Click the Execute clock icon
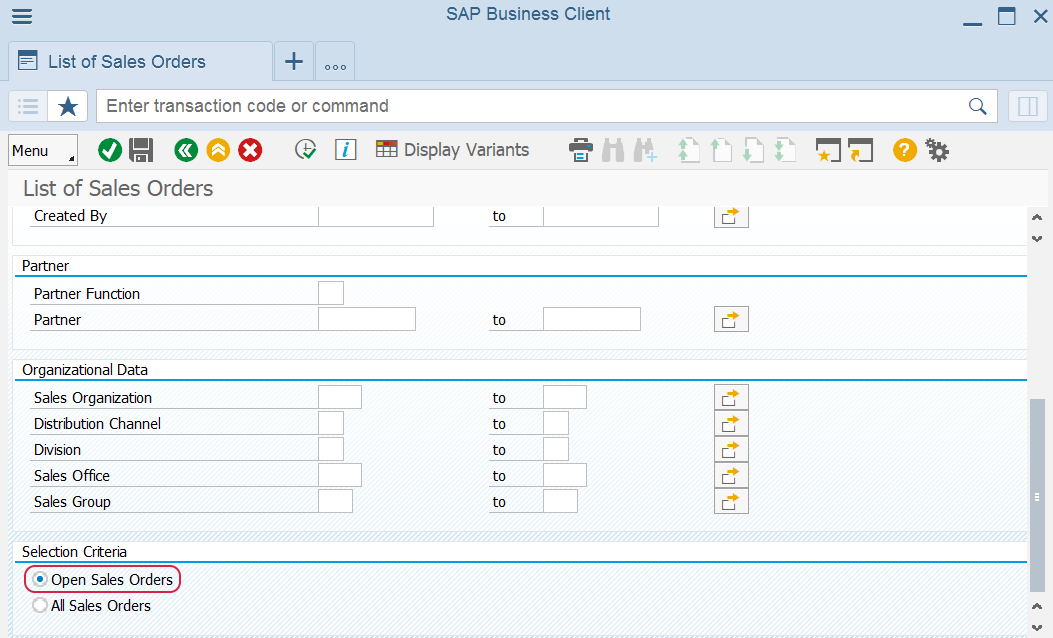The height and width of the screenshot is (638, 1053). pos(306,150)
